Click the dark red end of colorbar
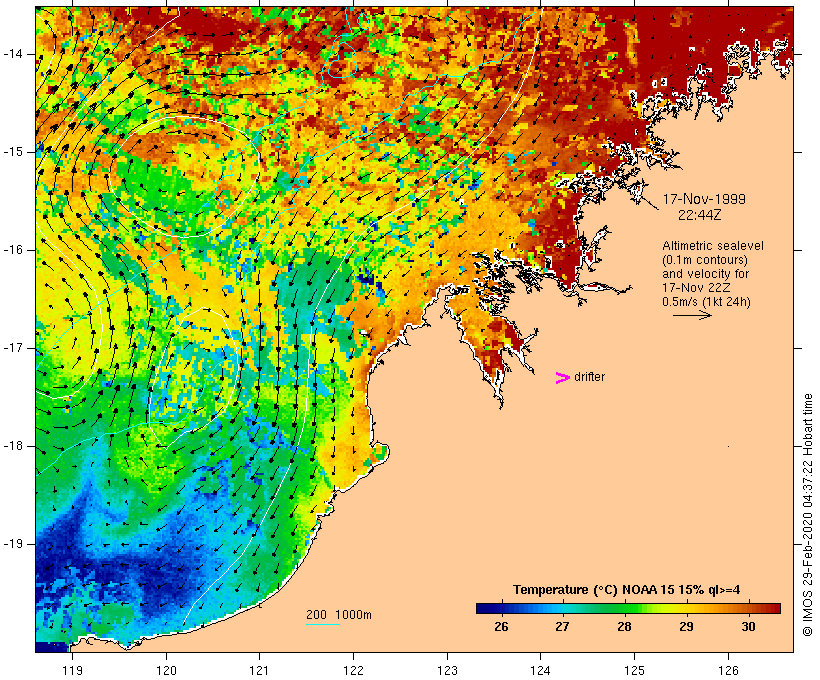 (775, 608)
